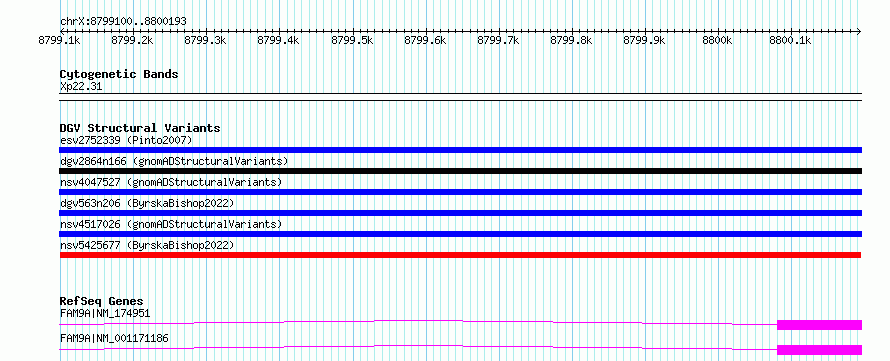Click the 8799.2k ruler tick label
This screenshot has height=361, width=890.
132,40
